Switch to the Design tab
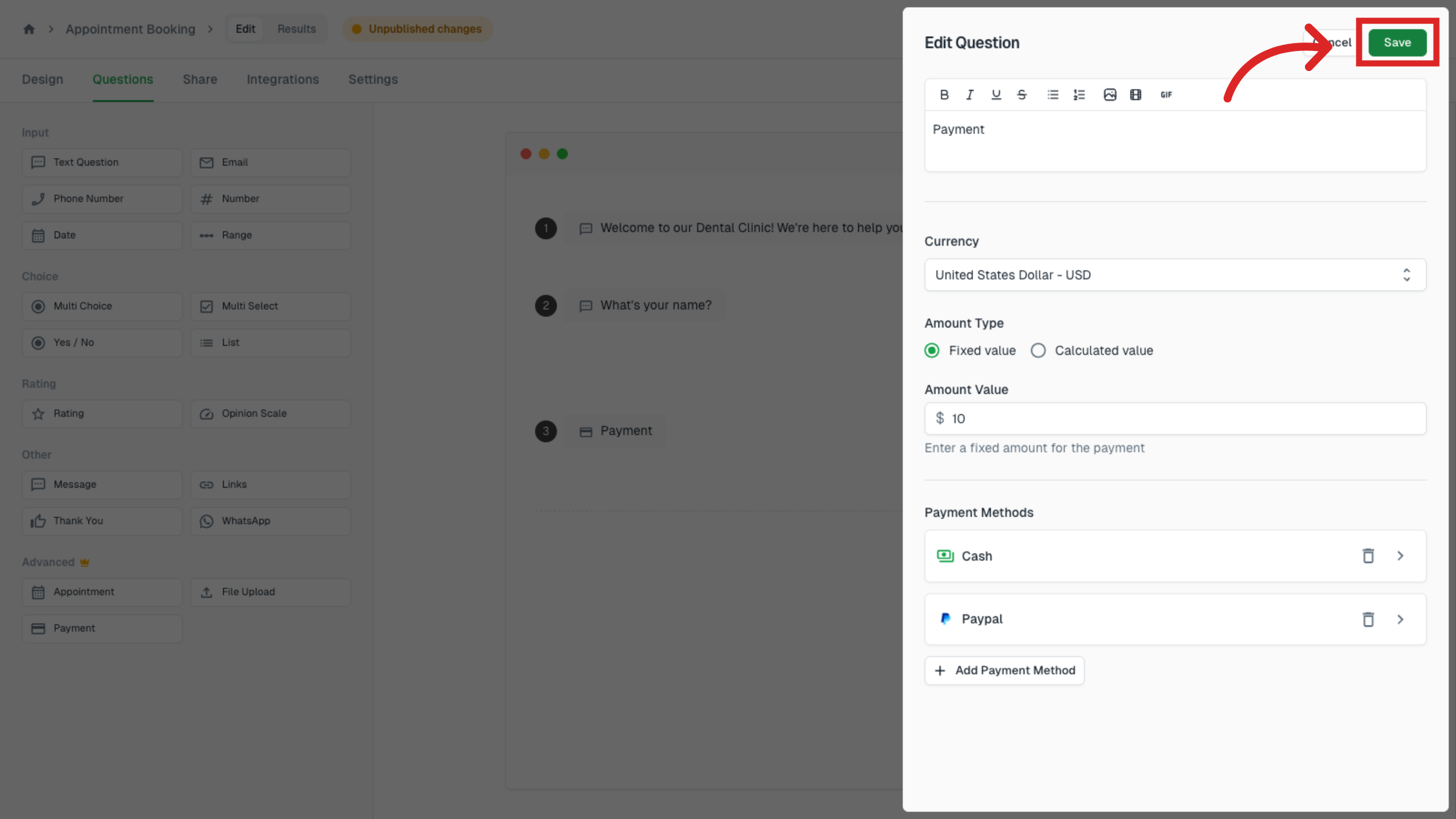Viewport: 1456px width, 819px height. [42, 79]
